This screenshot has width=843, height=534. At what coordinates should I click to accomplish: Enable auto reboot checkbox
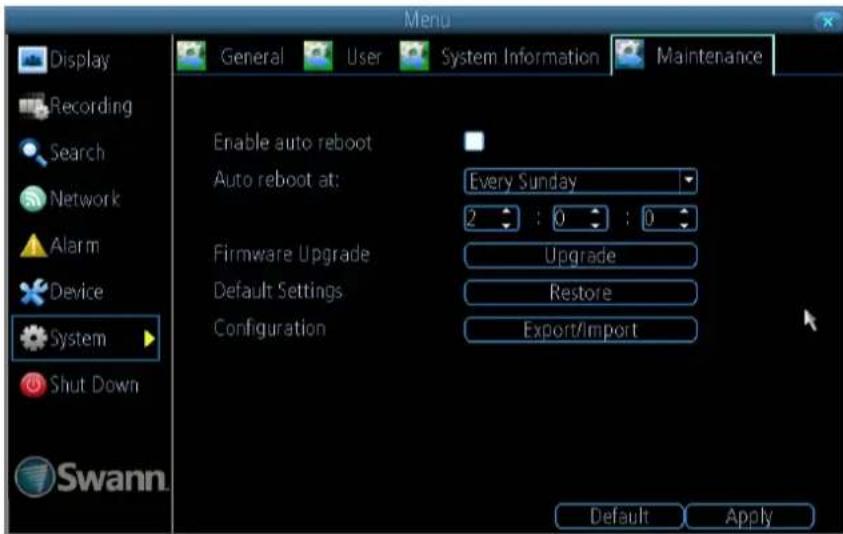pyautogui.click(x=474, y=141)
